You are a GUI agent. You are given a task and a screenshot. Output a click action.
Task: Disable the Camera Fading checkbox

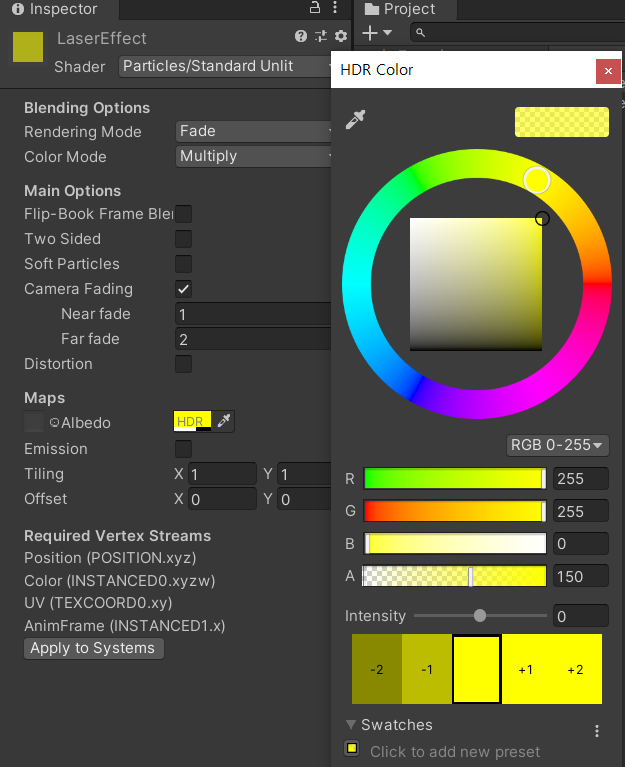click(184, 289)
